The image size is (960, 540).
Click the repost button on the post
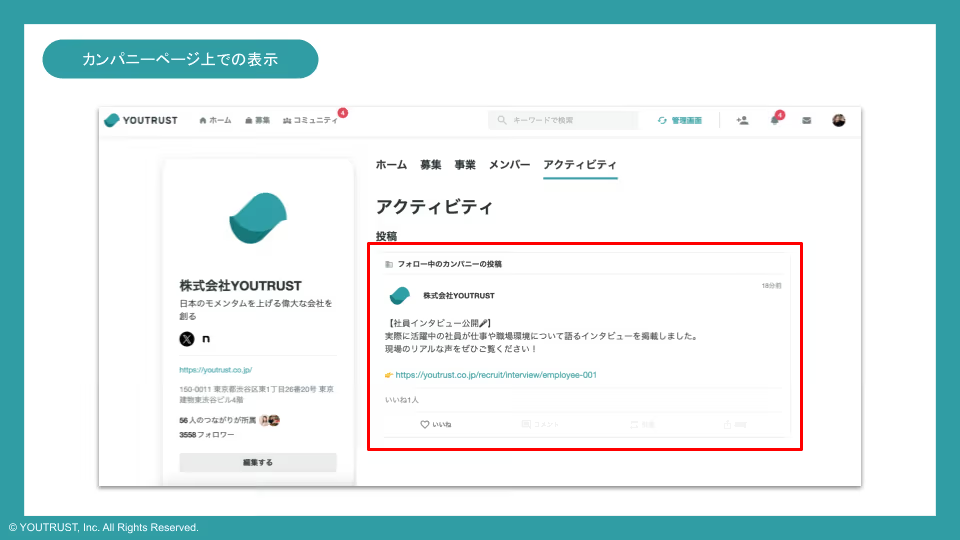coord(642,424)
